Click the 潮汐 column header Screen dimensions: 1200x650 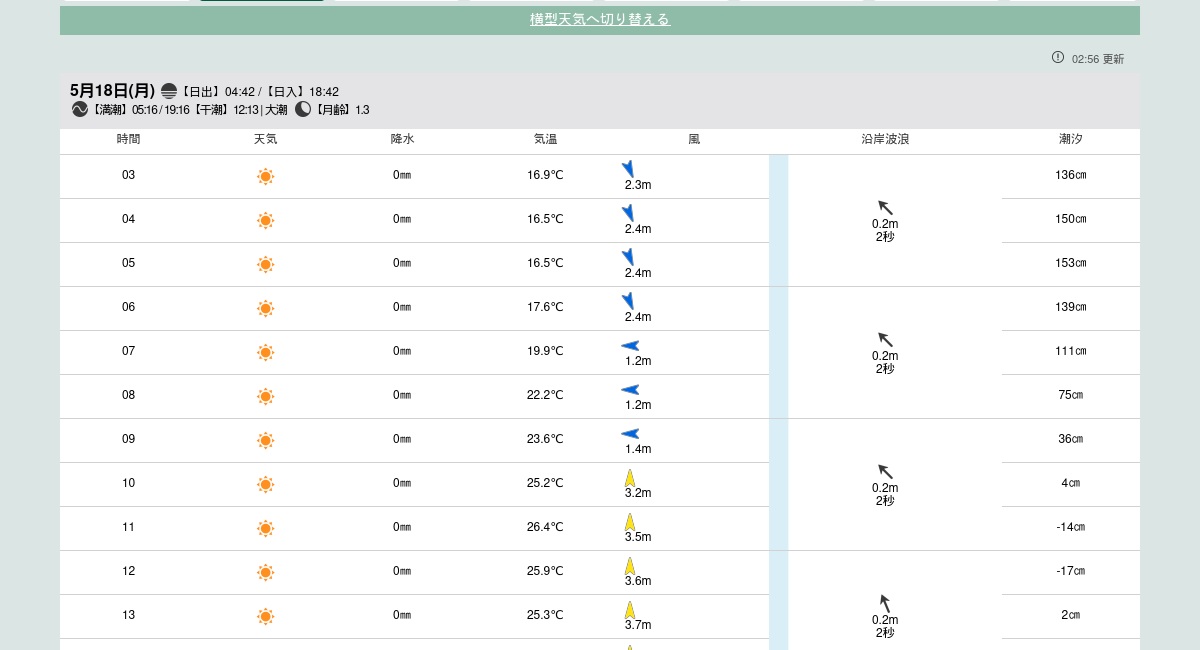pos(1070,140)
